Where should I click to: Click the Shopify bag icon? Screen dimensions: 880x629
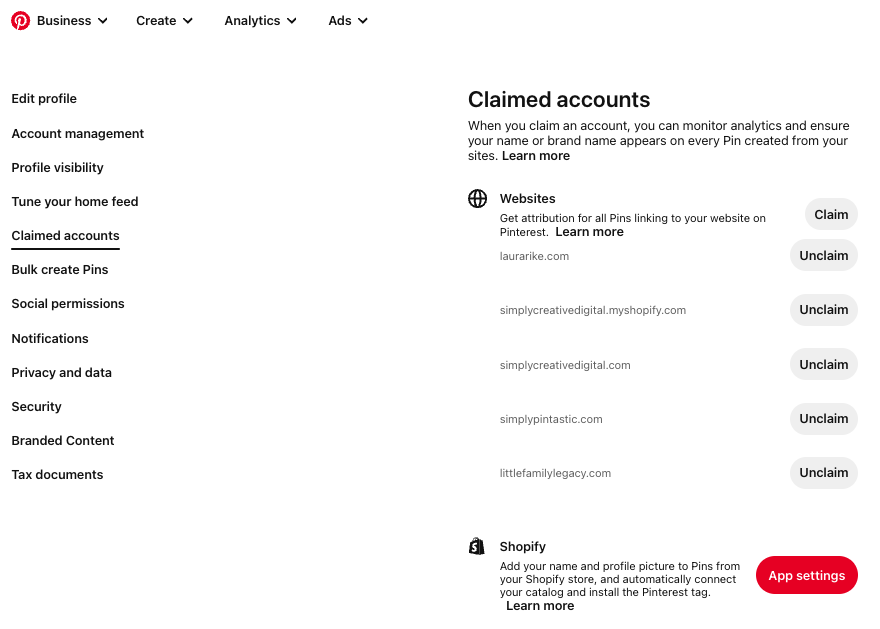(477, 546)
